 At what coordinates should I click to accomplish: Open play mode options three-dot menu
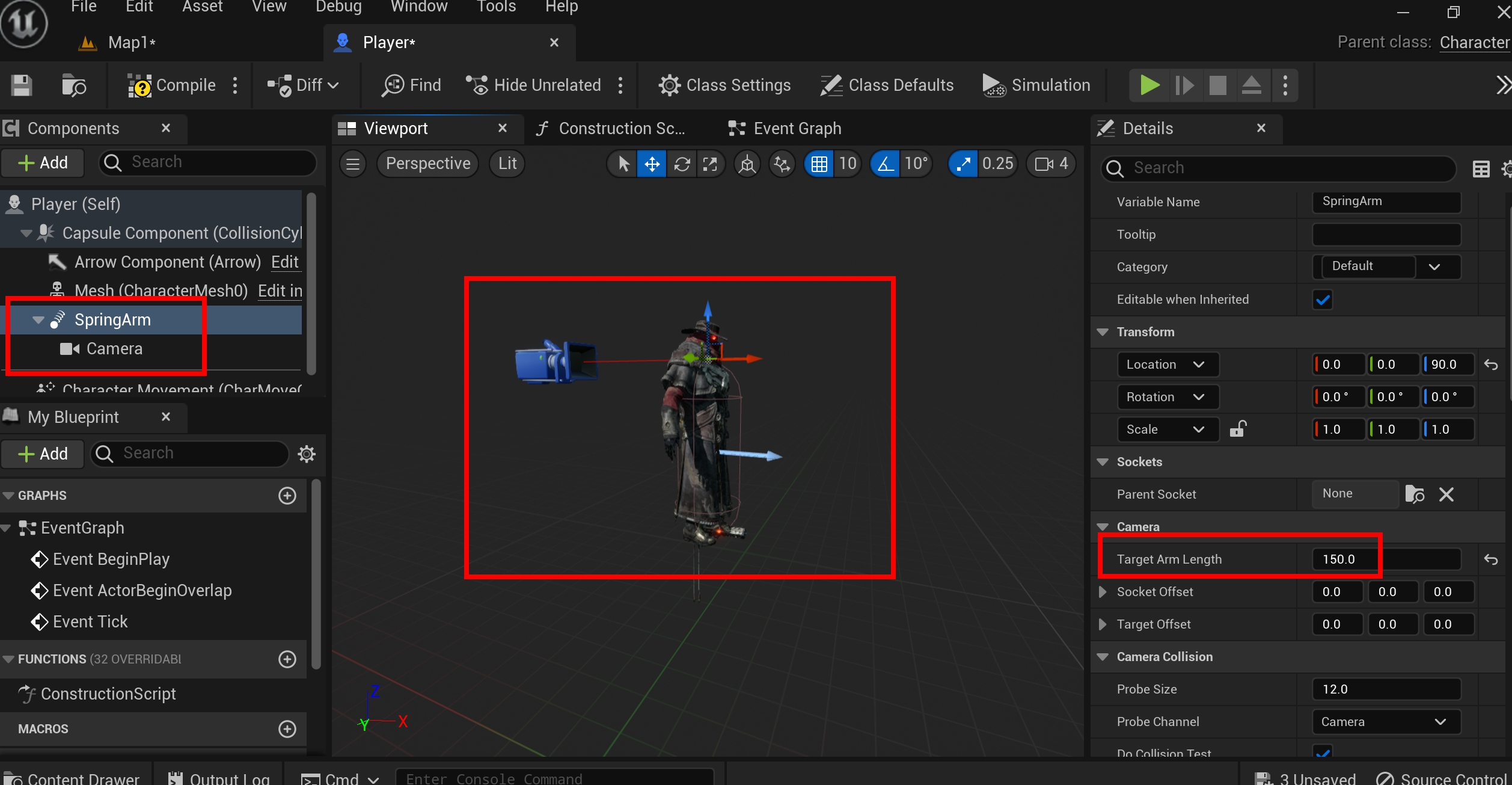1285,85
